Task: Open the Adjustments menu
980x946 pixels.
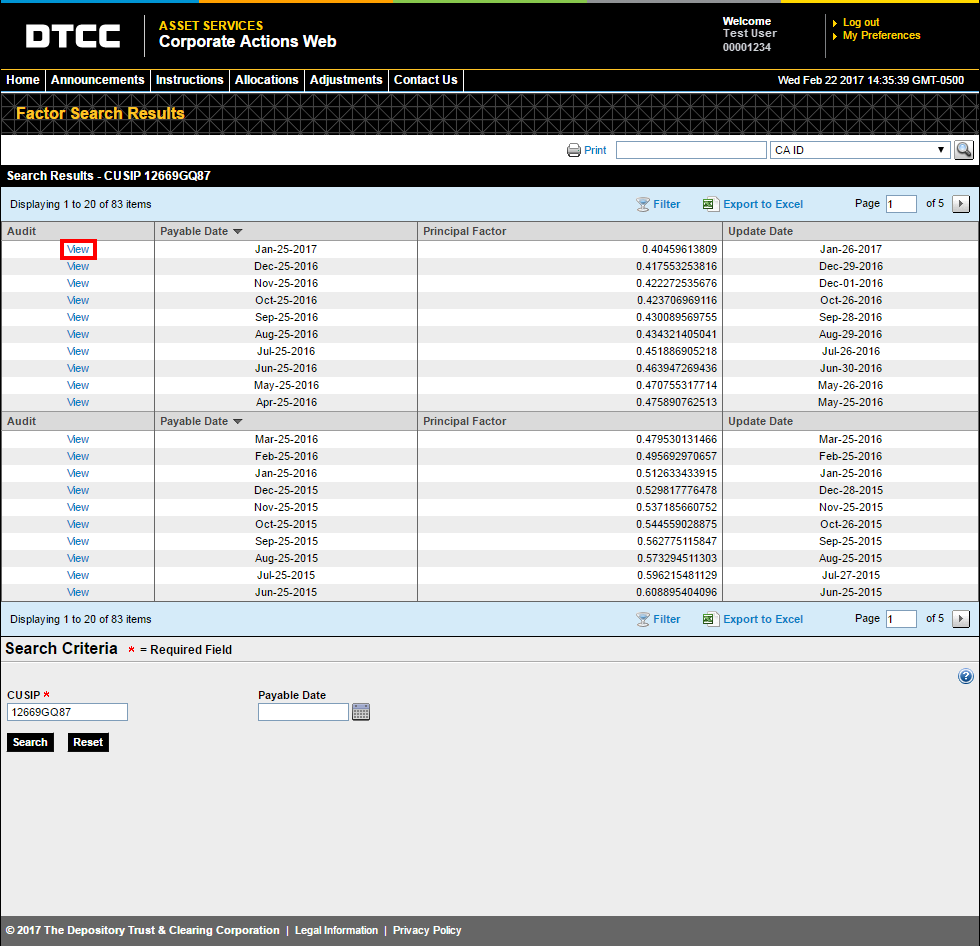Action: coord(346,80)
